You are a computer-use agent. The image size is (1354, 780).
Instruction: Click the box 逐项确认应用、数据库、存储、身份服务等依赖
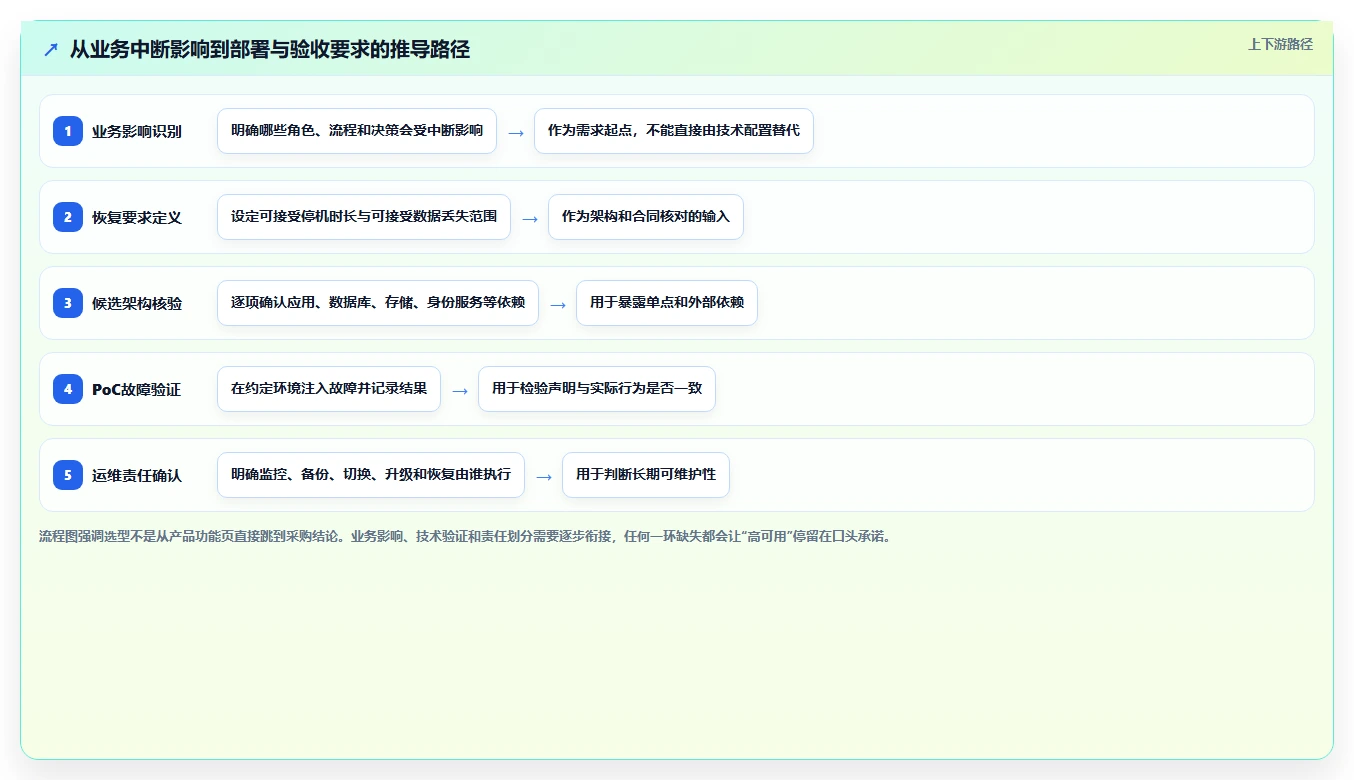click(x=378, y=303)
